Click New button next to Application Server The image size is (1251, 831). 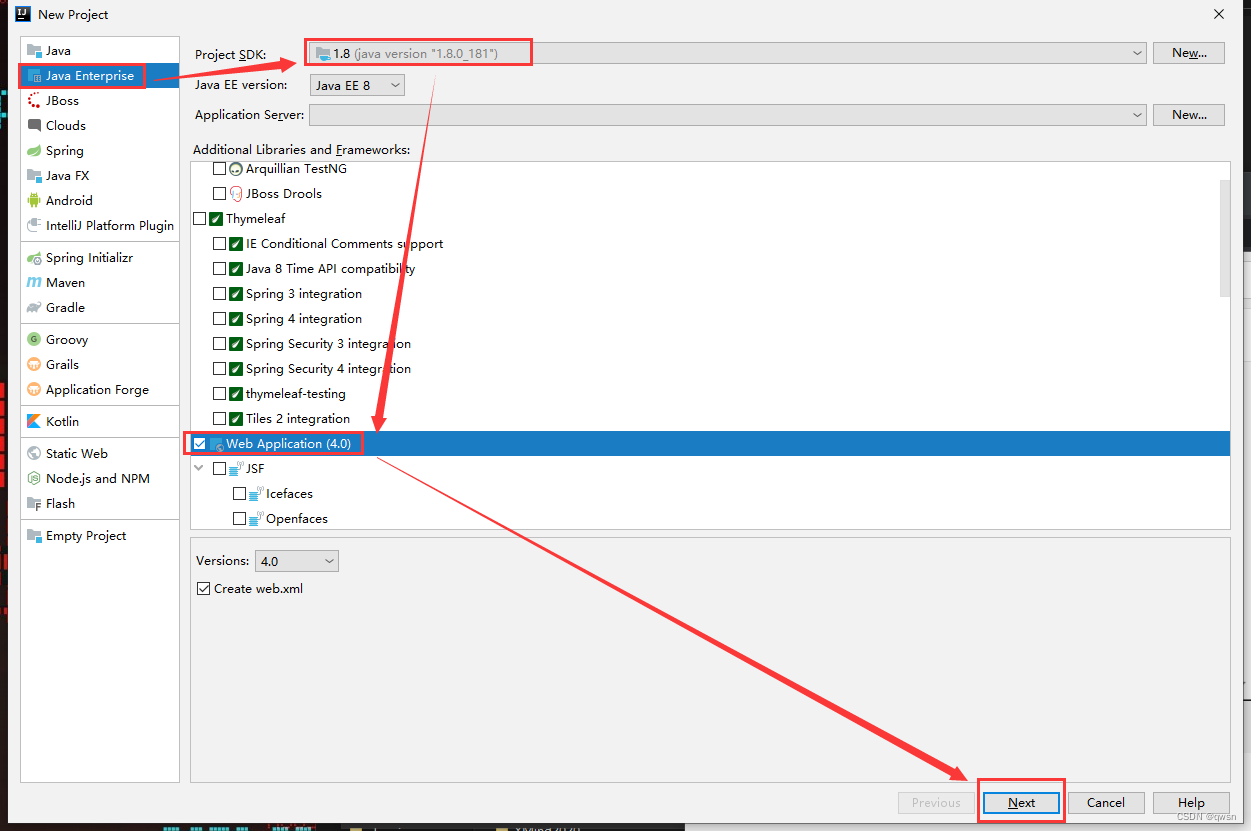click(x=1189, y=115)
